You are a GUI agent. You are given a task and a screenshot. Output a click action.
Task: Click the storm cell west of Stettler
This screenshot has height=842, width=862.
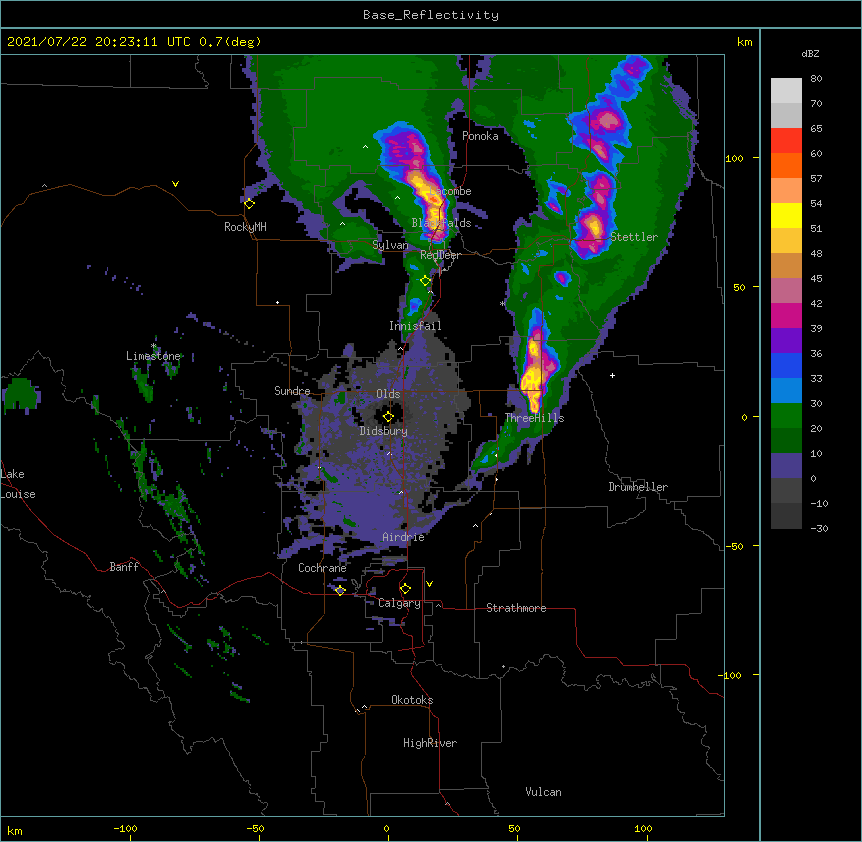point(593,226)
